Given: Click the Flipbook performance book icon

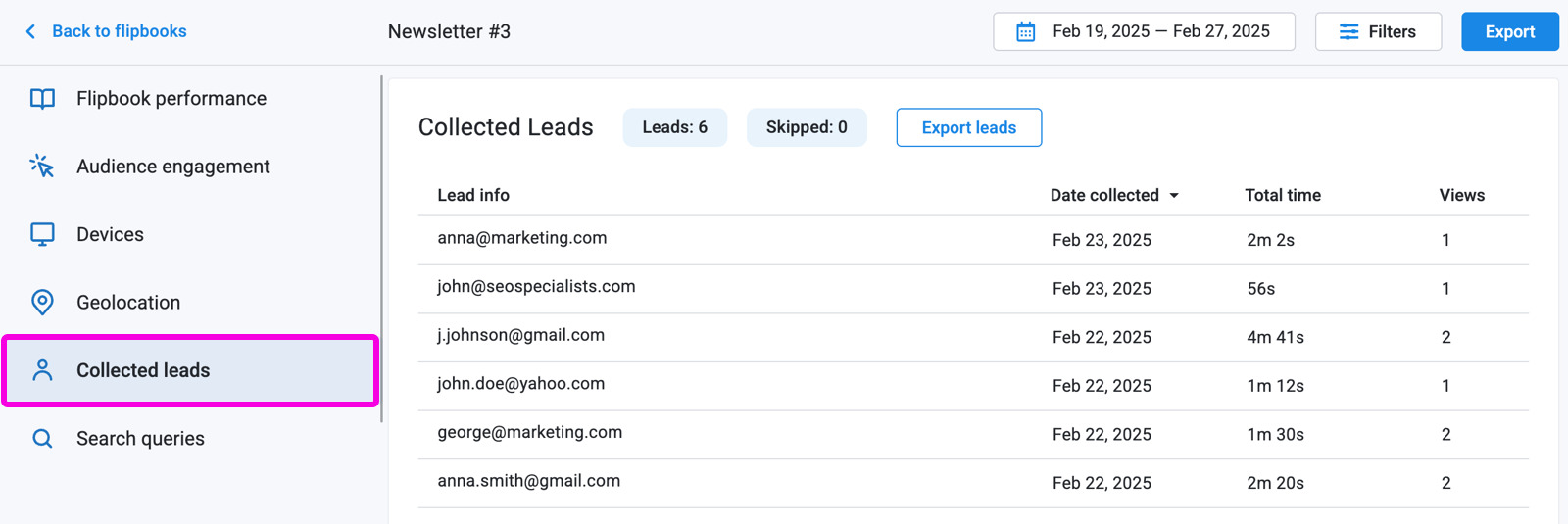Looking at the screenshot, I should pos(42,99).
